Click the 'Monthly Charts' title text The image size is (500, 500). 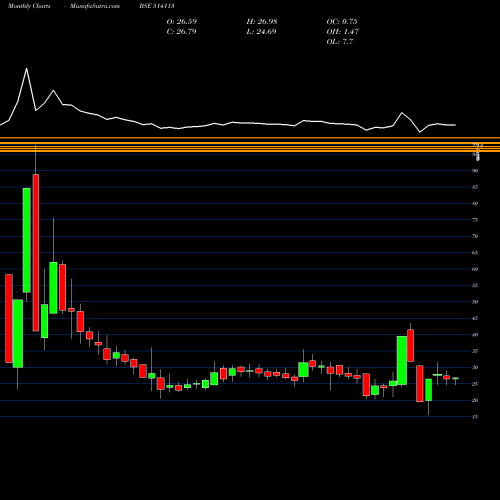[29, 6]
